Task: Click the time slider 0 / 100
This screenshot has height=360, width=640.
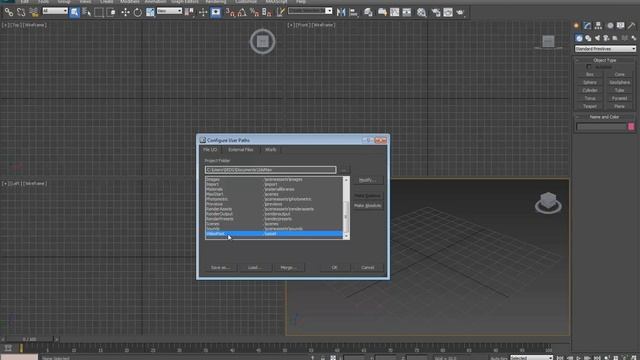Action: (29, 339)
